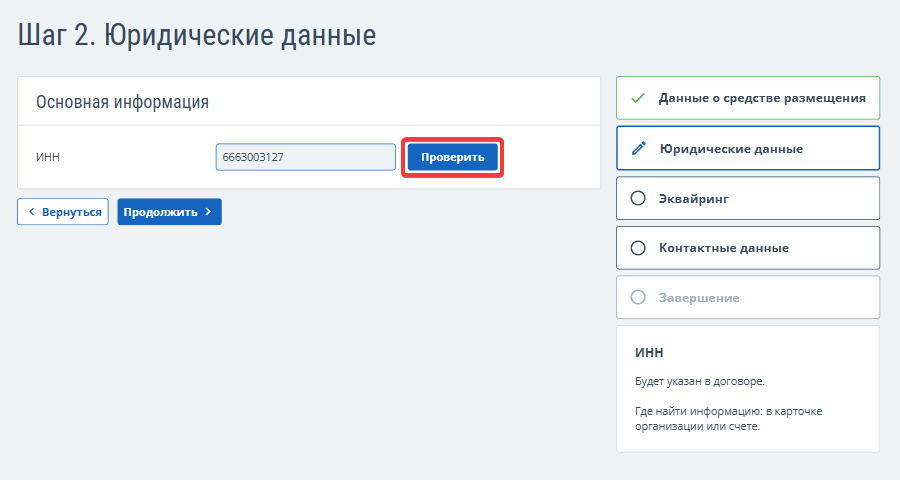Go to Контактные данные step label
The image size is (900, 480).
pos(723,248)
